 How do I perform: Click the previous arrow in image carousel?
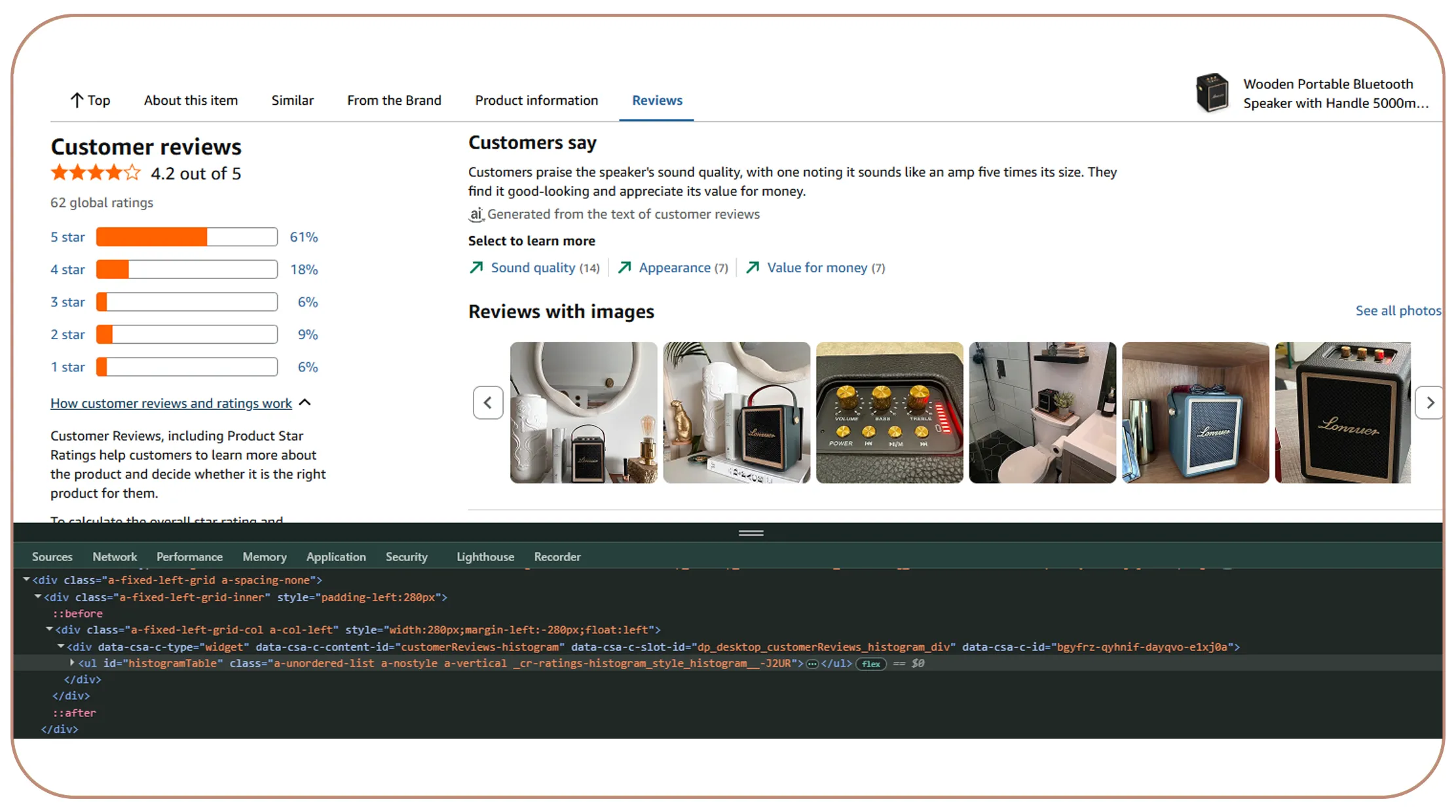[x=488, y=403]
